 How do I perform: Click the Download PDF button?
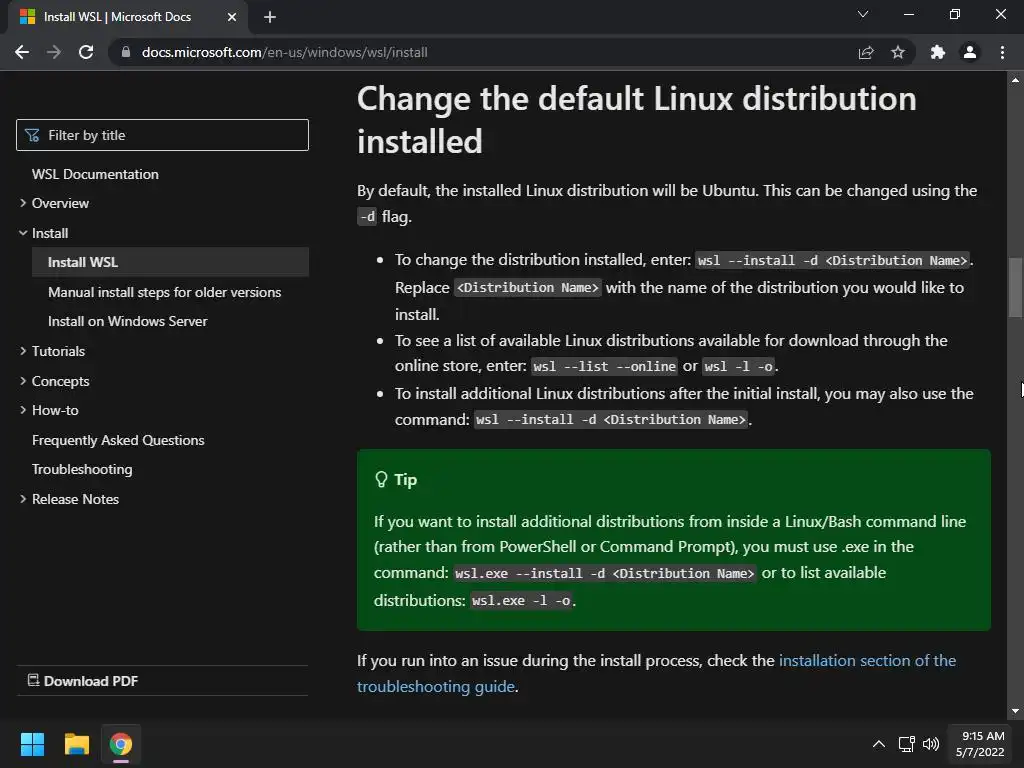pos(83,681)
